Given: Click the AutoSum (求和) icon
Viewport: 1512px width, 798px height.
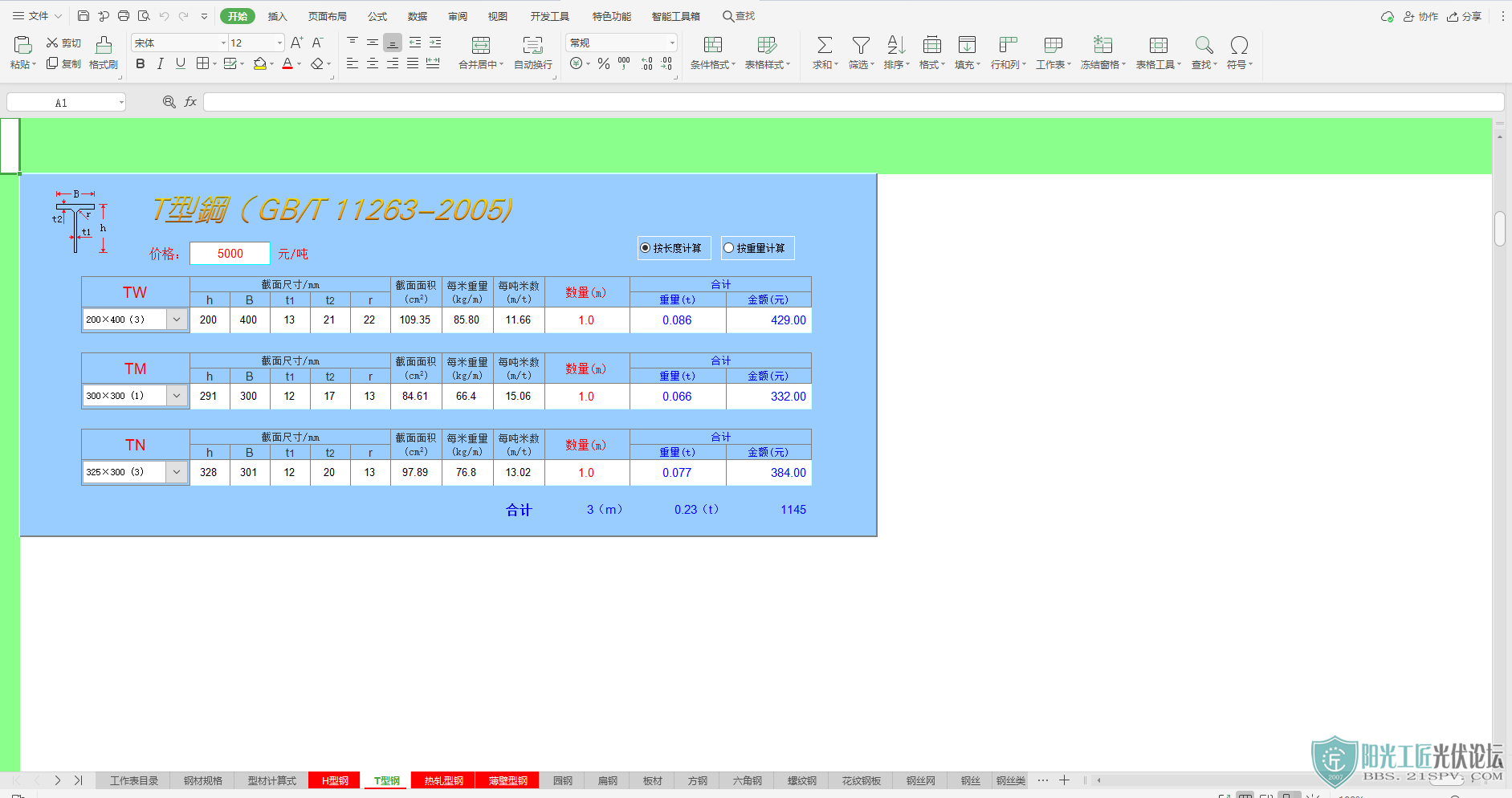Looking at the screenshot, I should coord(825,45).
